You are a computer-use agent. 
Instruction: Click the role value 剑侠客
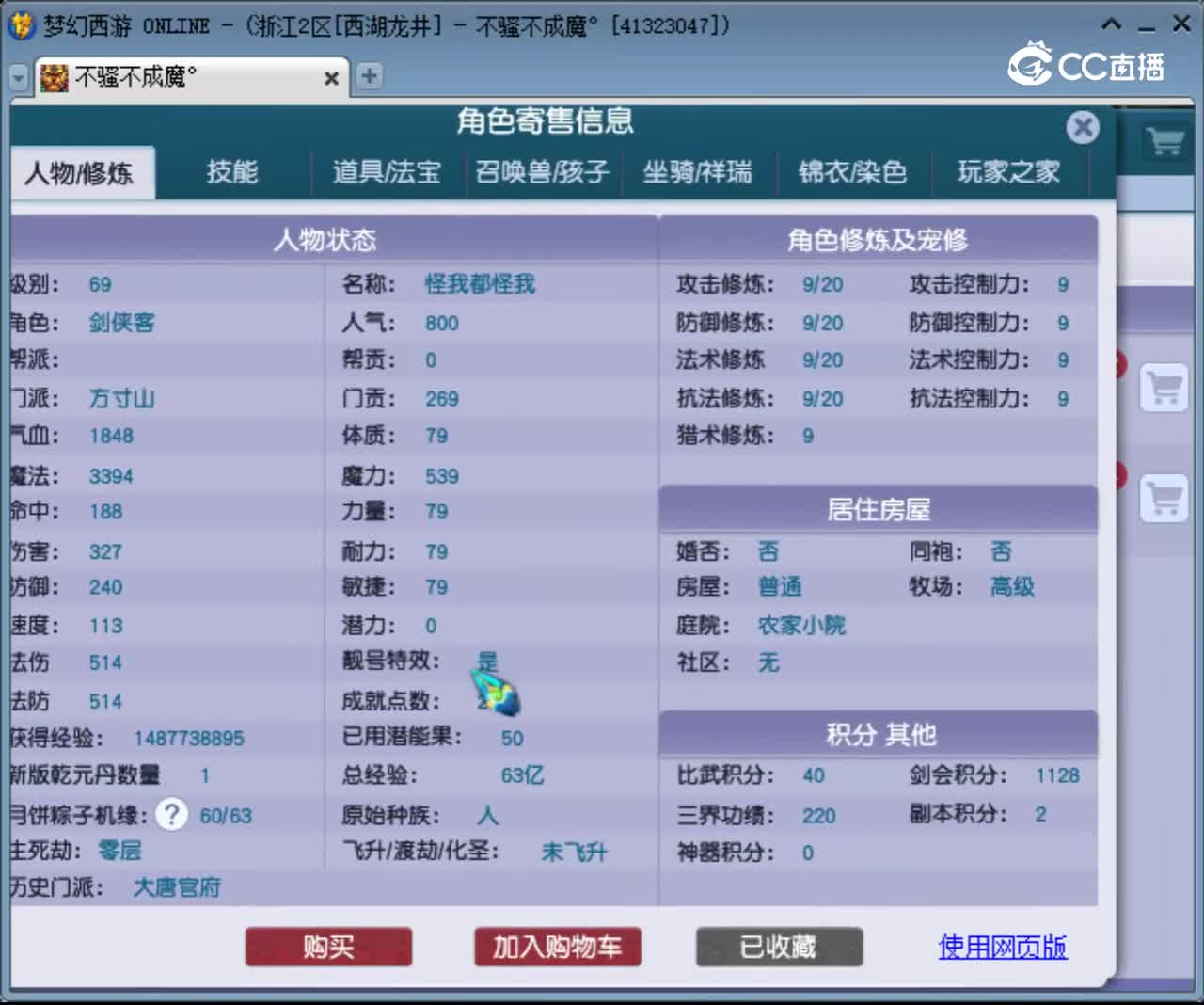coord(122,323)
